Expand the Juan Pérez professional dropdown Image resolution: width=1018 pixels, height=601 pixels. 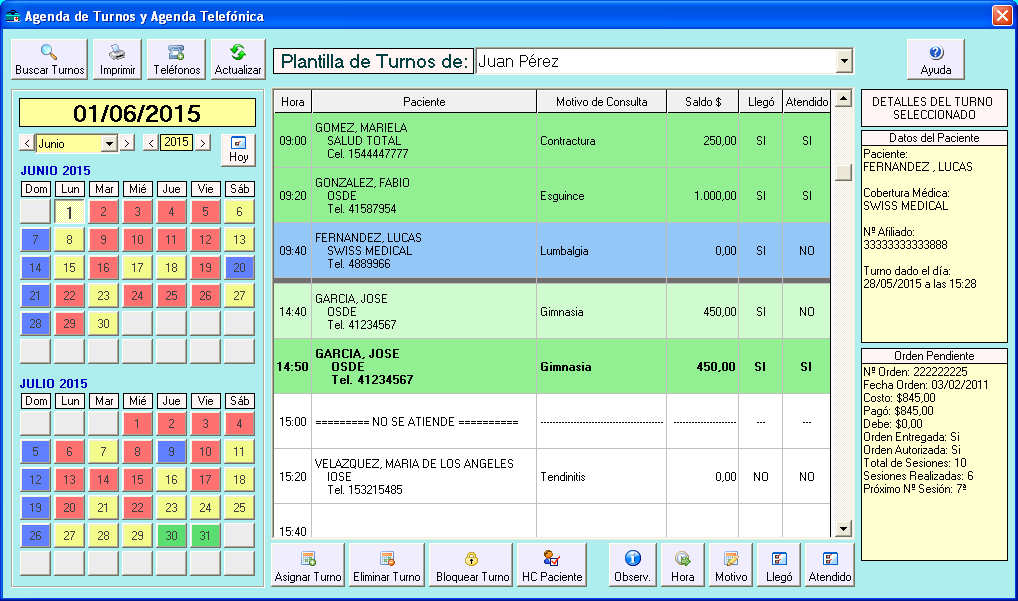845,62
